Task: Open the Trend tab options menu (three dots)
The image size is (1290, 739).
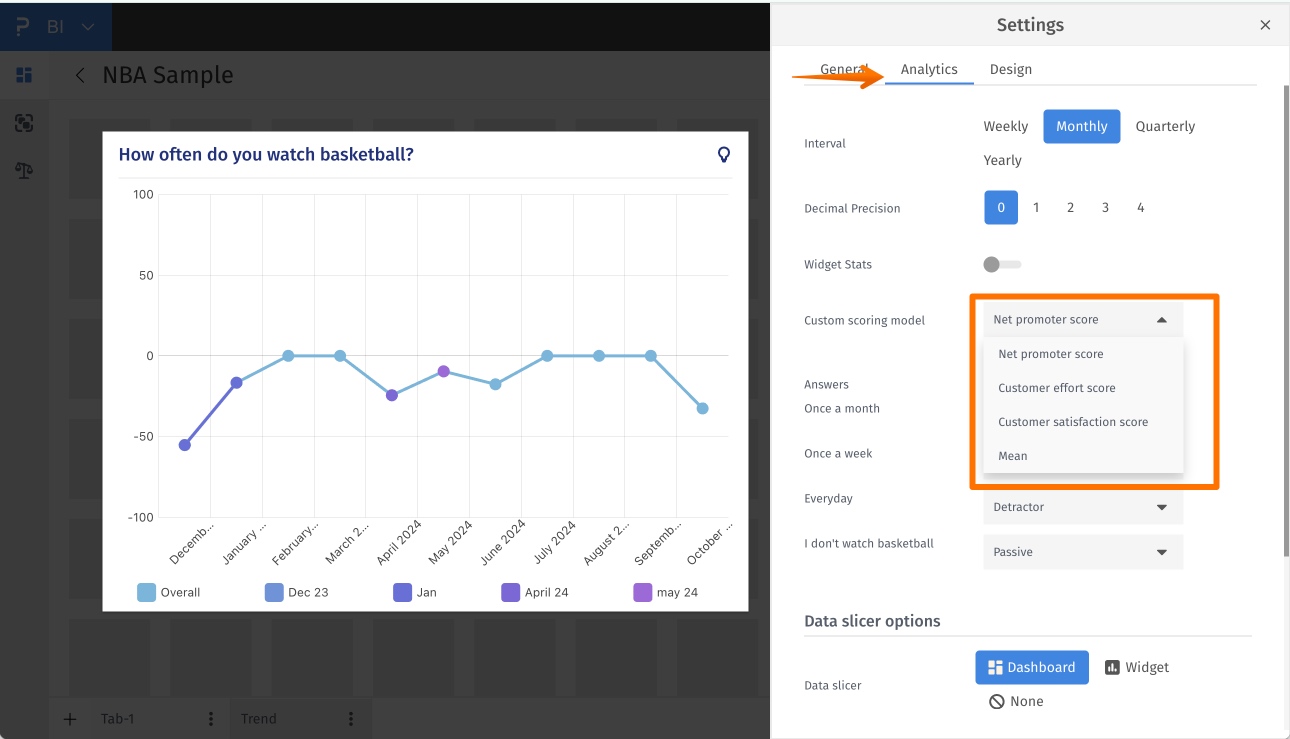Action: point(351,719)
